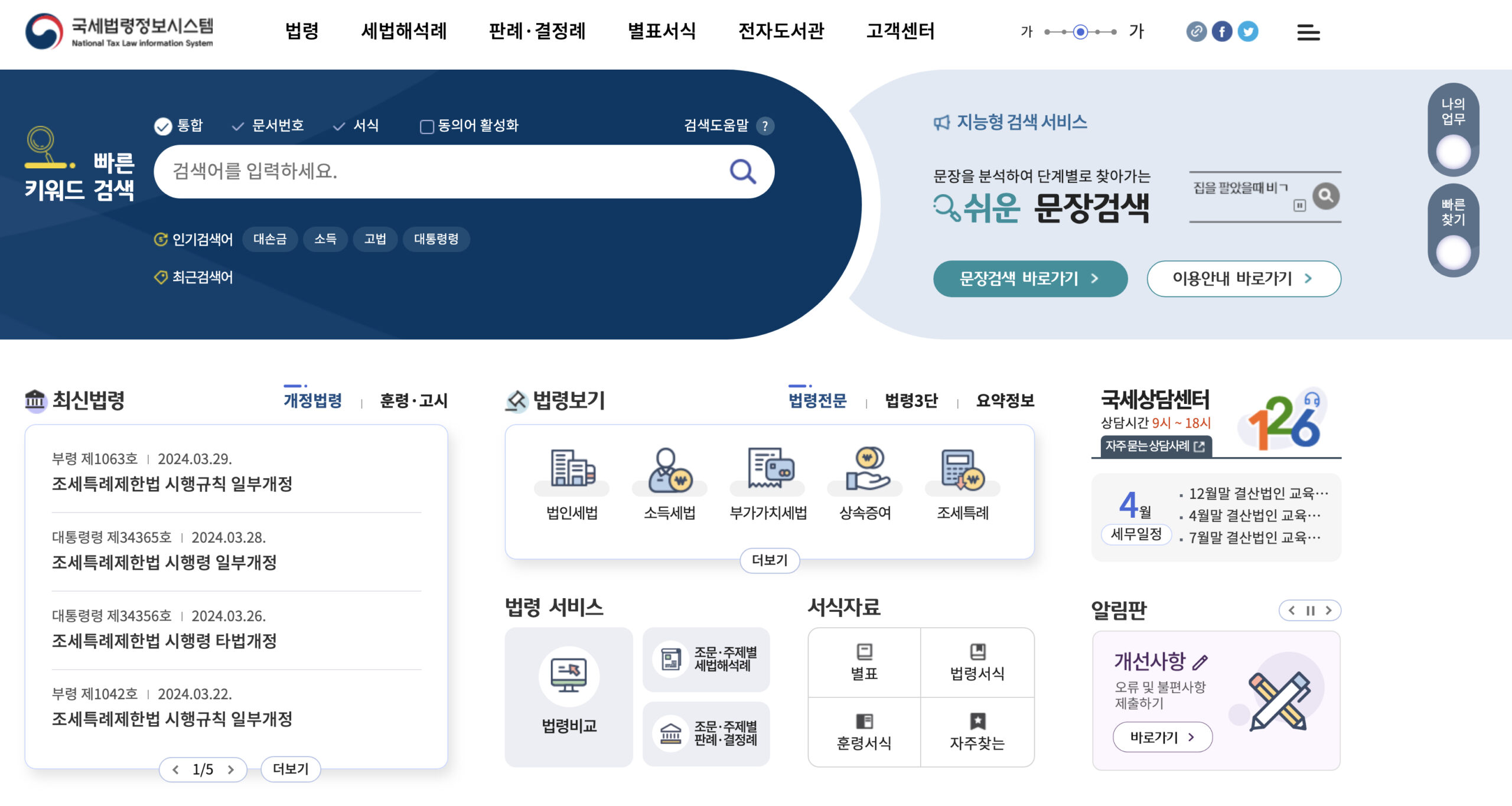Enable the 동의어 활성화 checkbox
1512x806 pixels.
click(x=426, y=126)
